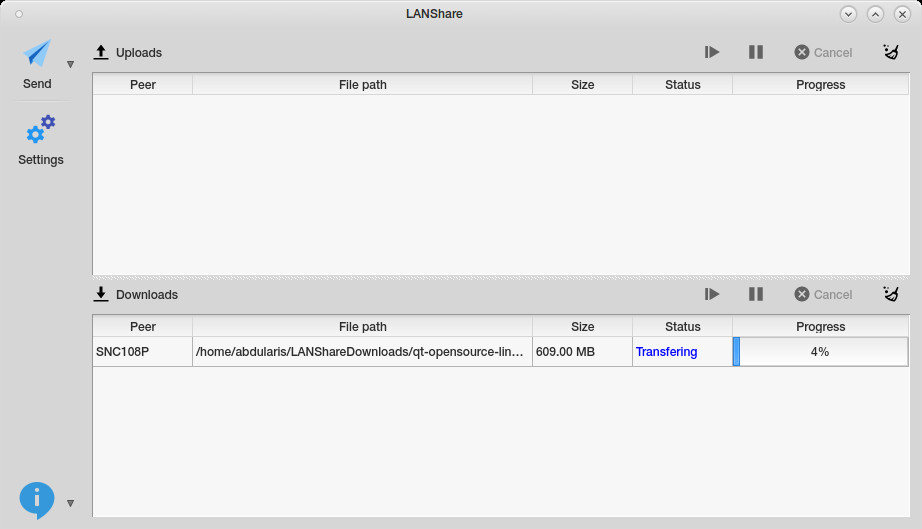Image resolution: width=922 pixels, height=529 pixels.
Task: Sort downloads by Status column
Action: click(683, 327)
